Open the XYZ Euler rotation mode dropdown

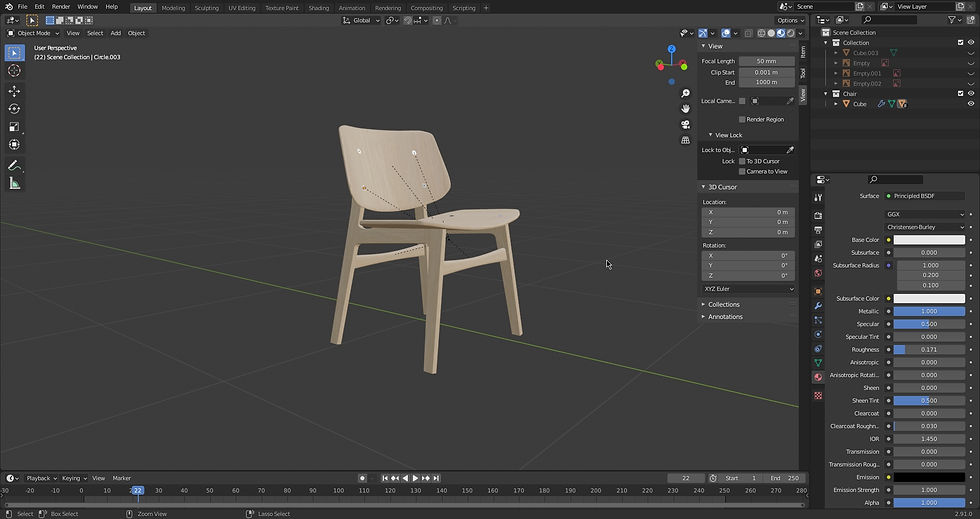pyautogui.click(x=748, y=289)
